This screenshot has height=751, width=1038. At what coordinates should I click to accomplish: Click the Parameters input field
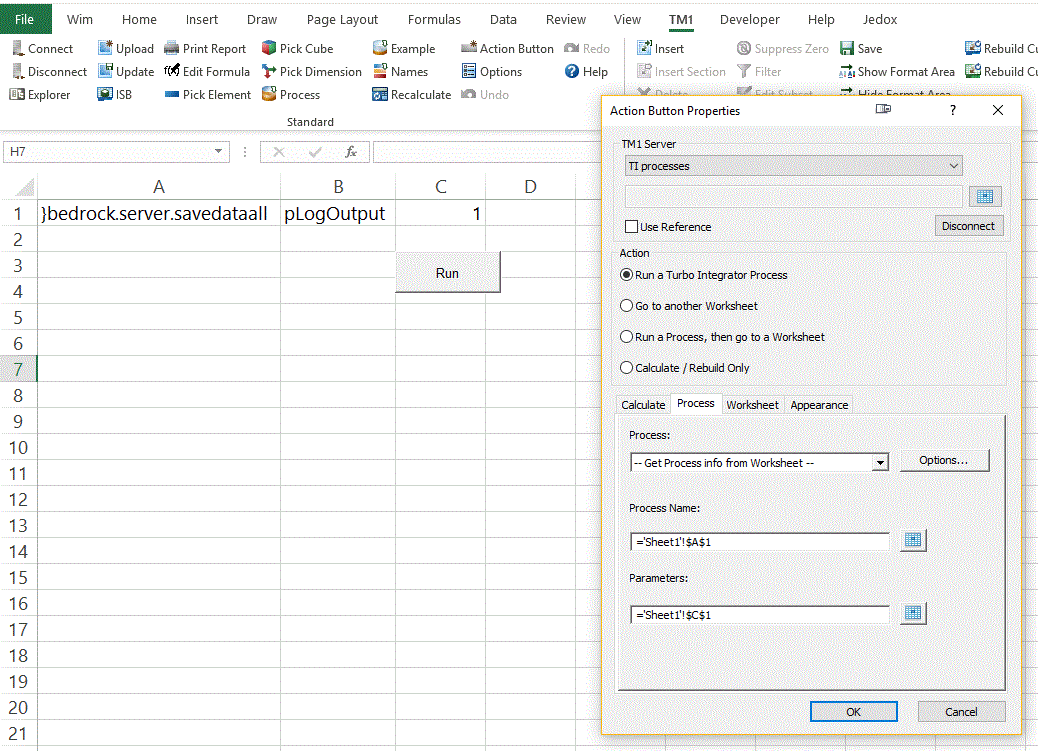pos(760,615)
